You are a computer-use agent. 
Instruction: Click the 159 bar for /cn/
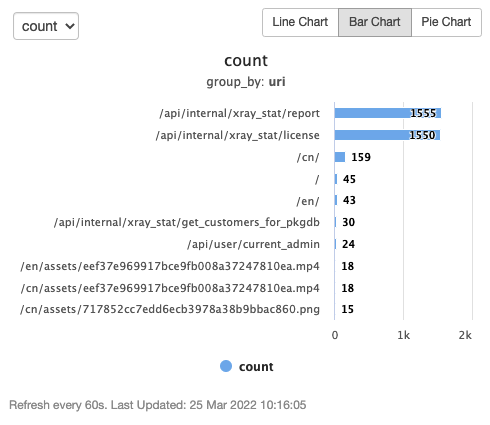[340, 157]
